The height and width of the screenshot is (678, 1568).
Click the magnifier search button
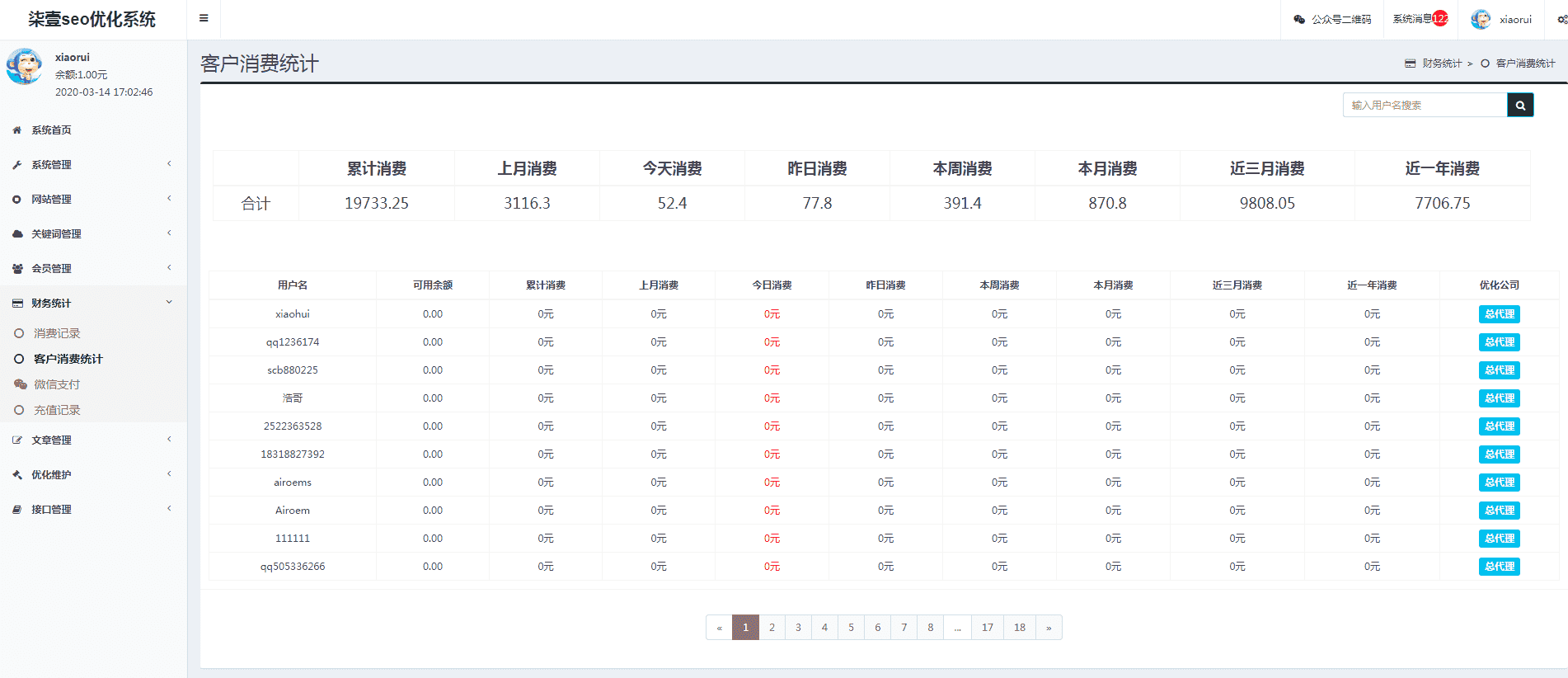(1520, 105)
